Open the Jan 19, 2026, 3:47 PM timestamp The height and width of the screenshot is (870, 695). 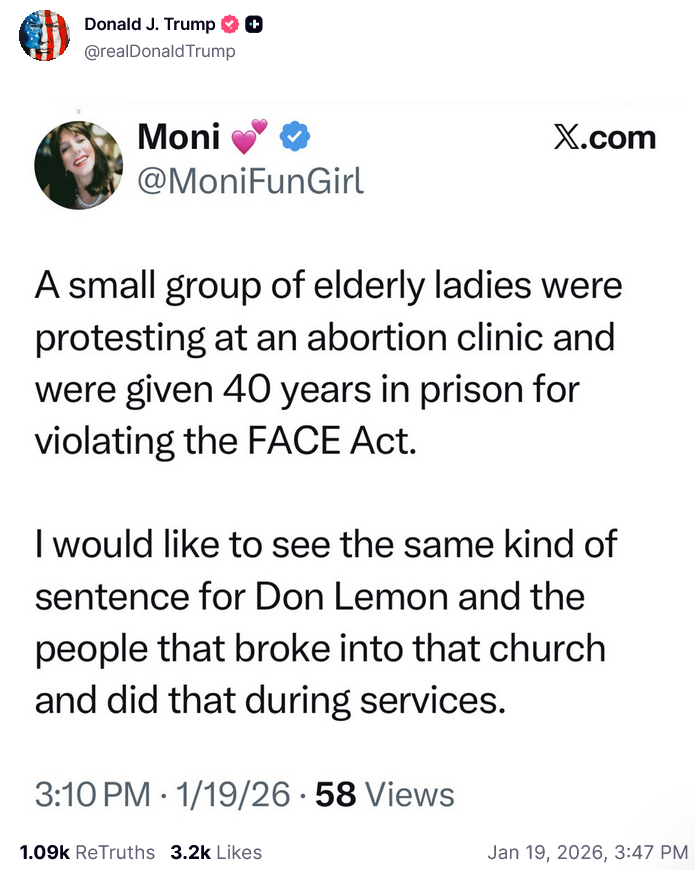(x=588, y=852)
